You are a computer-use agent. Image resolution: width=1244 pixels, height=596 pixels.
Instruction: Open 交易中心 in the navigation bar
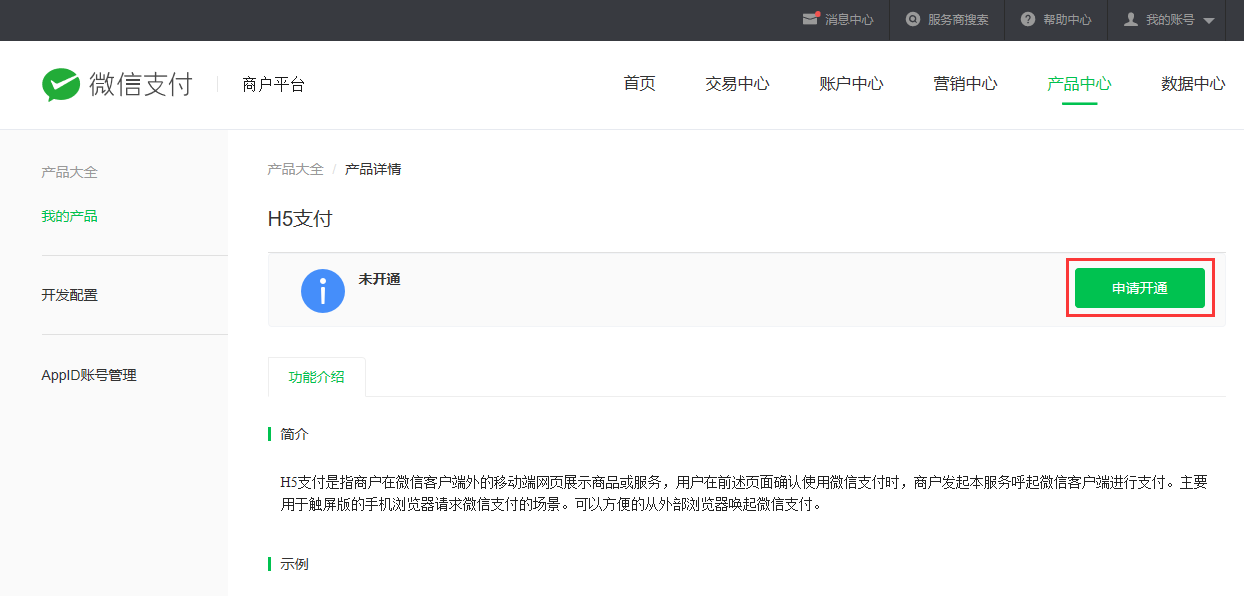tap(737, 84)
